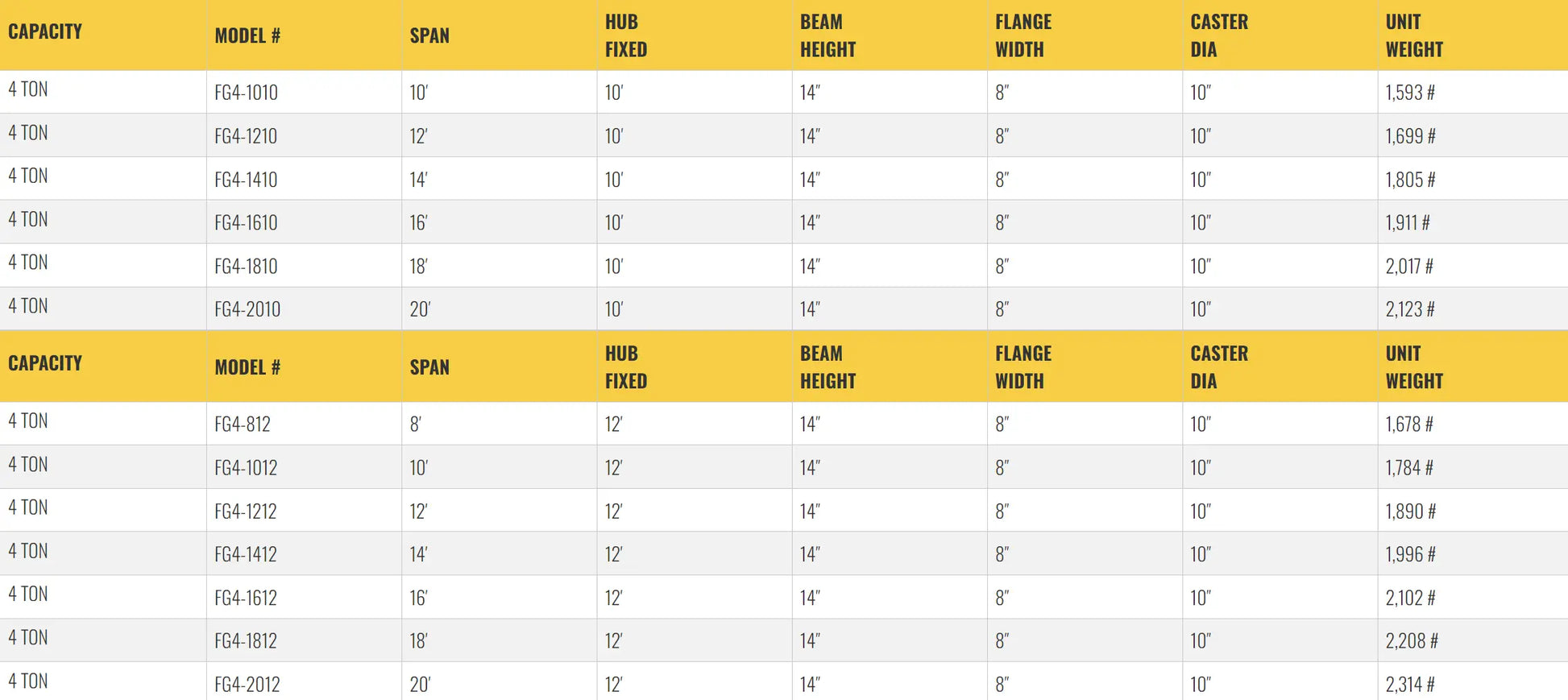Click model FG4-1810 in the table
The height and width of the screenshot is (700, 1568).
[246, 266]
